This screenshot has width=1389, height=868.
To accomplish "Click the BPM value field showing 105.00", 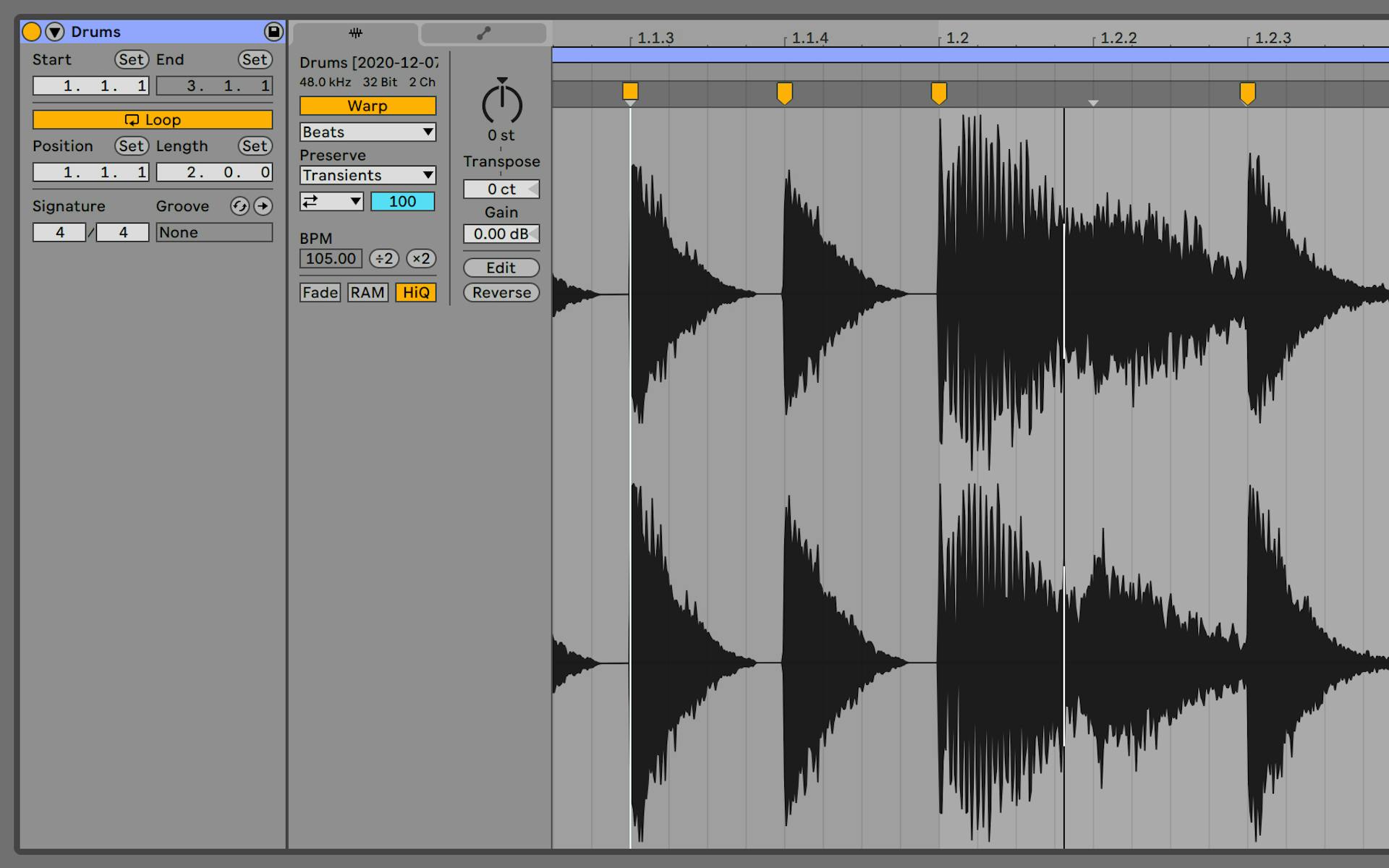I will click(331, 258).
